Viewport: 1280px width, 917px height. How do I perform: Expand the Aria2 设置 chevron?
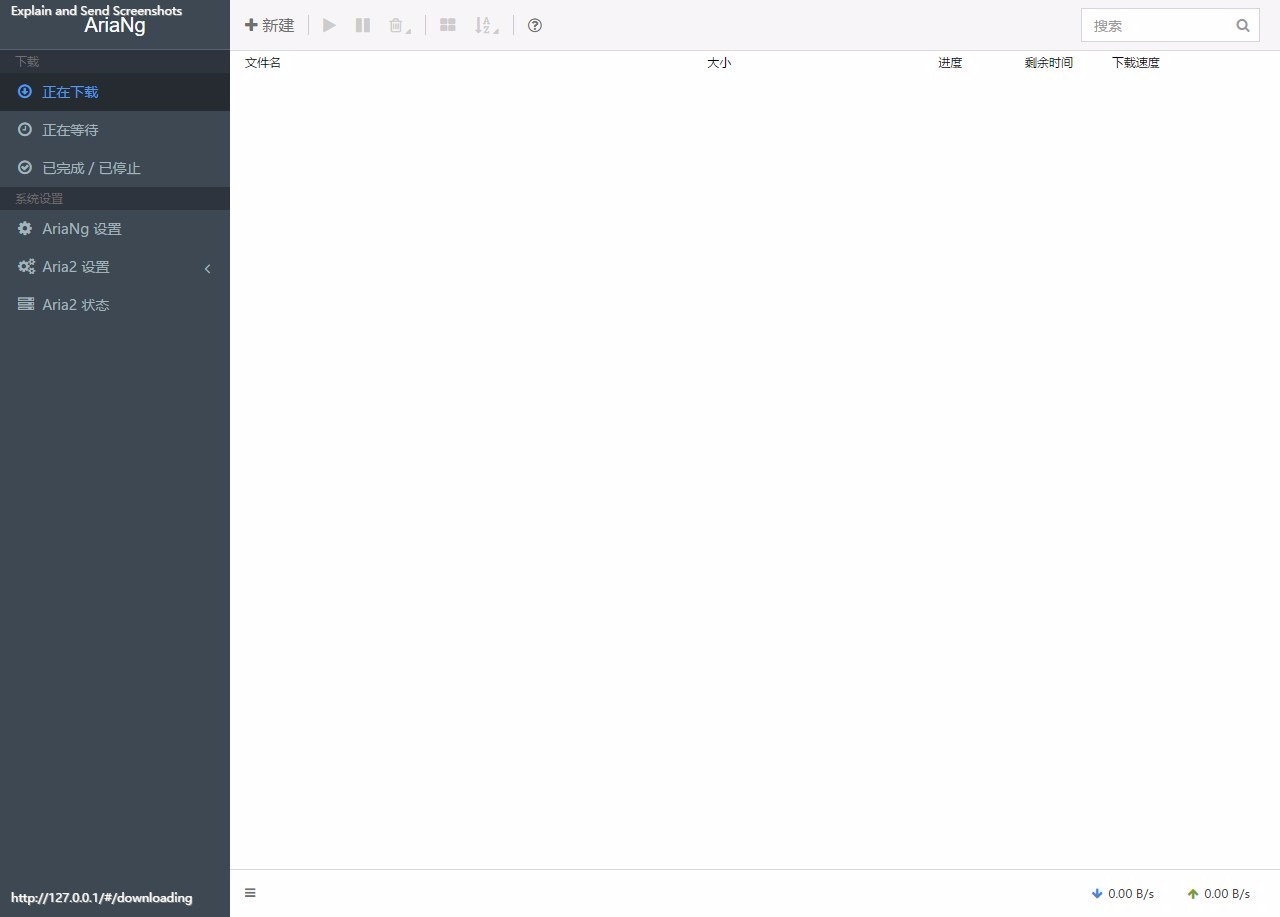coord(207,268)
